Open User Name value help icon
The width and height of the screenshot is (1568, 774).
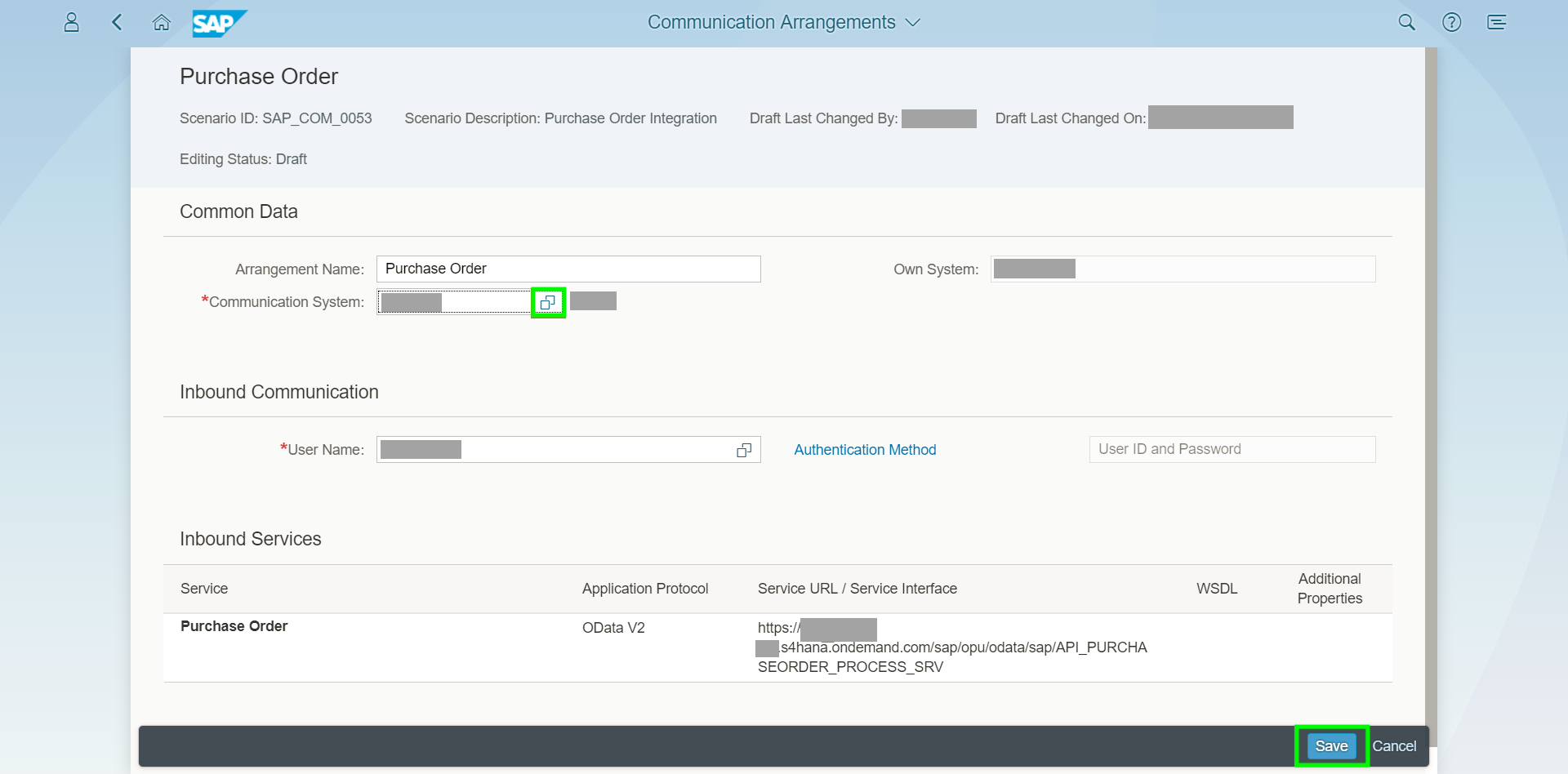[x=744, y=450]
